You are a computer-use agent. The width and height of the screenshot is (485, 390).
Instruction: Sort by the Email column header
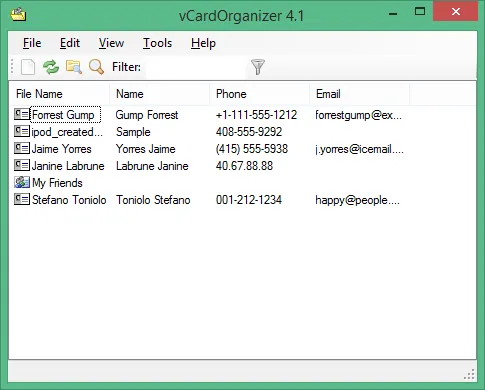tap(359, 94)
